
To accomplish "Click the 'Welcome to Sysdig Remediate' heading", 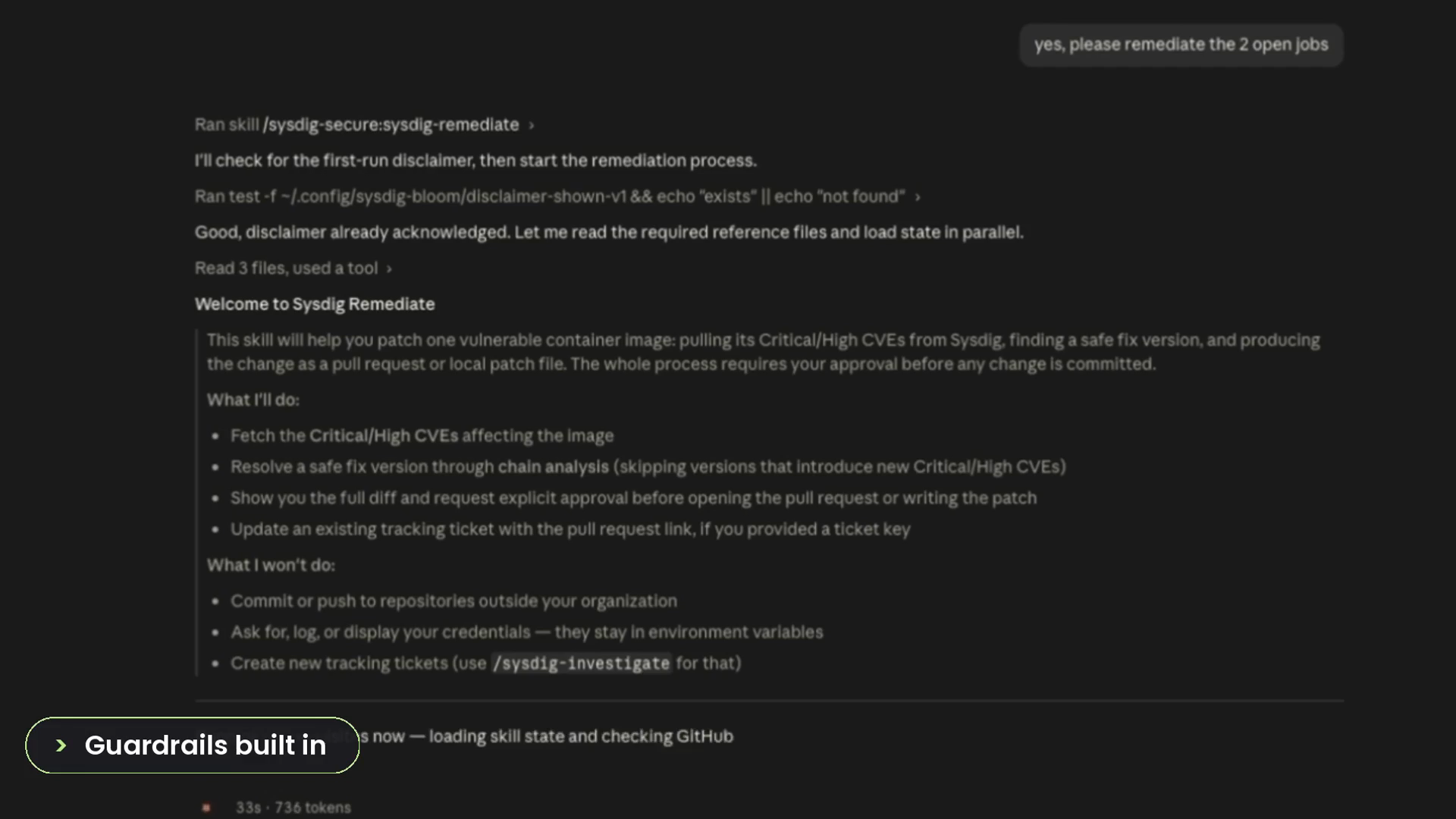I will 315,304.
